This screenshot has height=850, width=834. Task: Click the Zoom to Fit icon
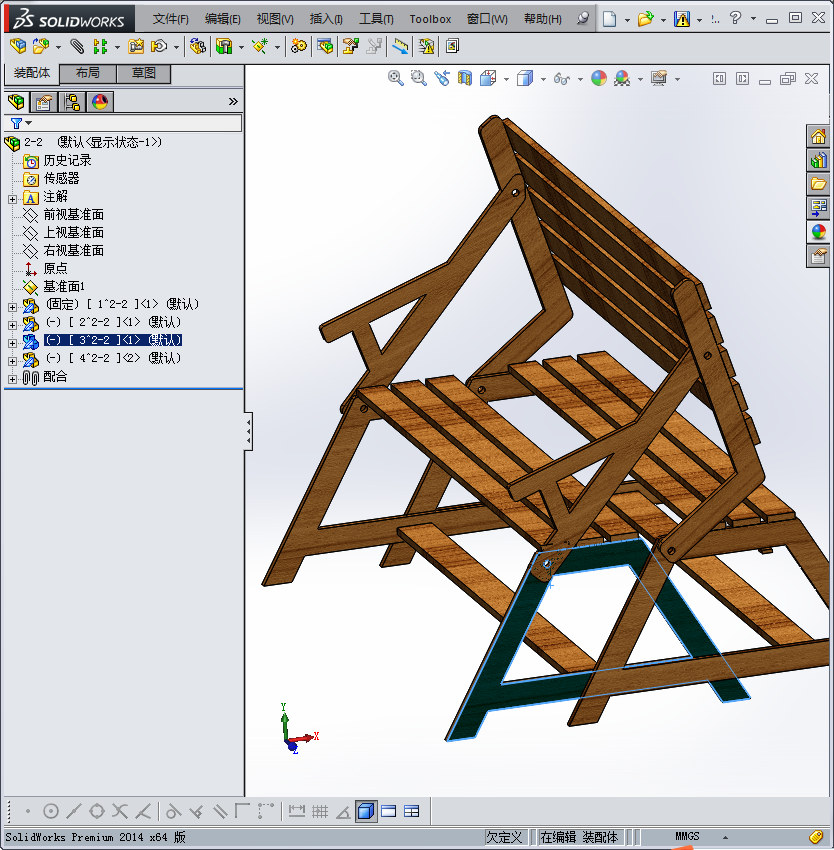pyautogui.click(x=395, y=79)
